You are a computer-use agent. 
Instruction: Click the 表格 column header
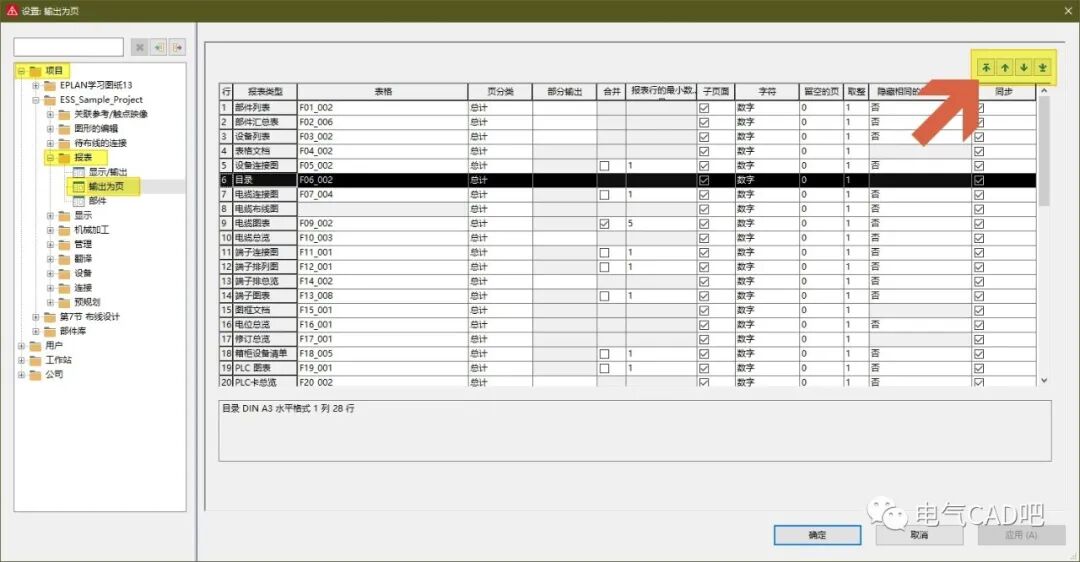pos(383,92)
